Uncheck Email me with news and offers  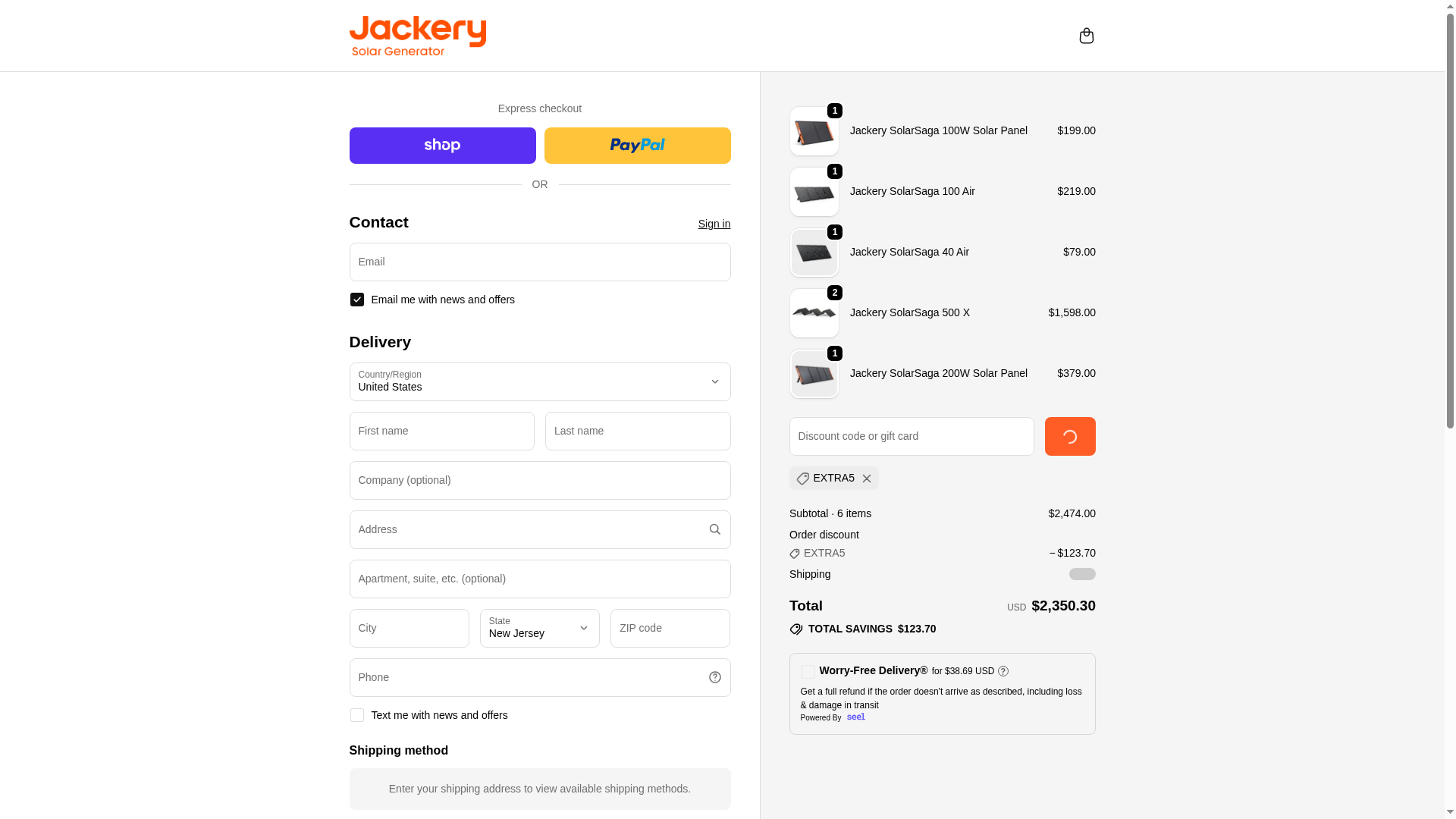(356, 300)
